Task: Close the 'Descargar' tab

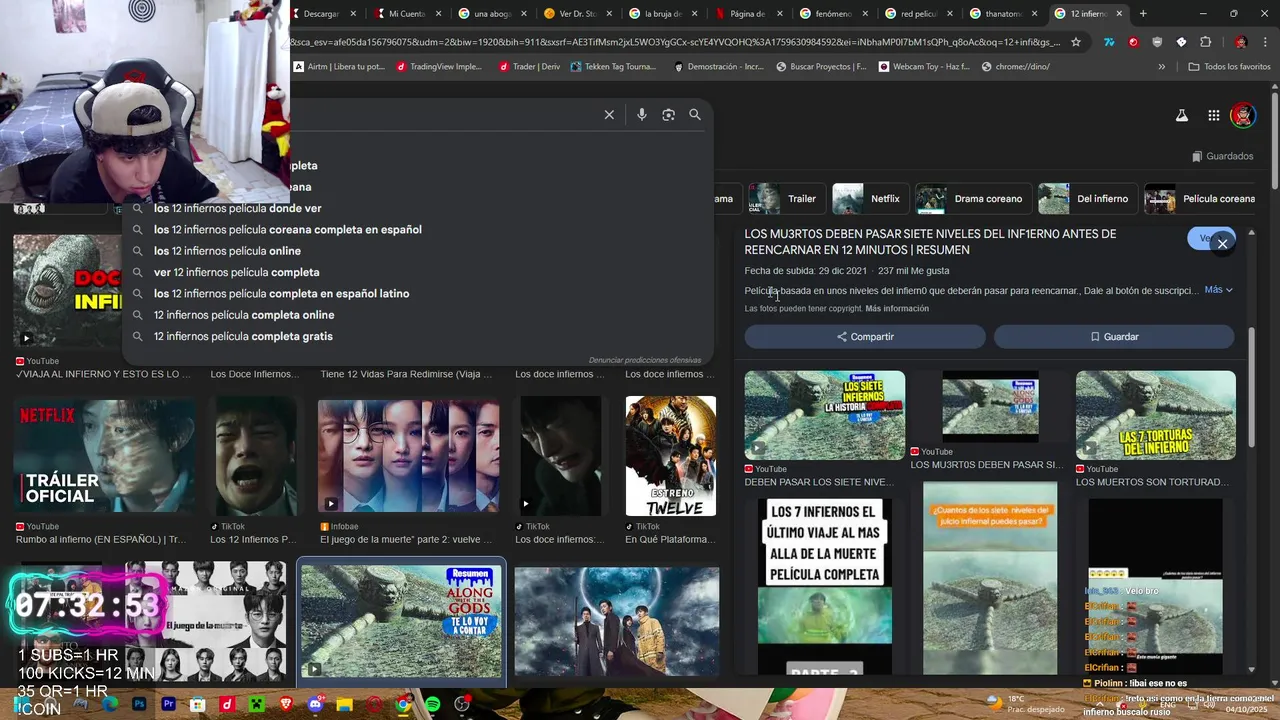Action: click(352, 14)
